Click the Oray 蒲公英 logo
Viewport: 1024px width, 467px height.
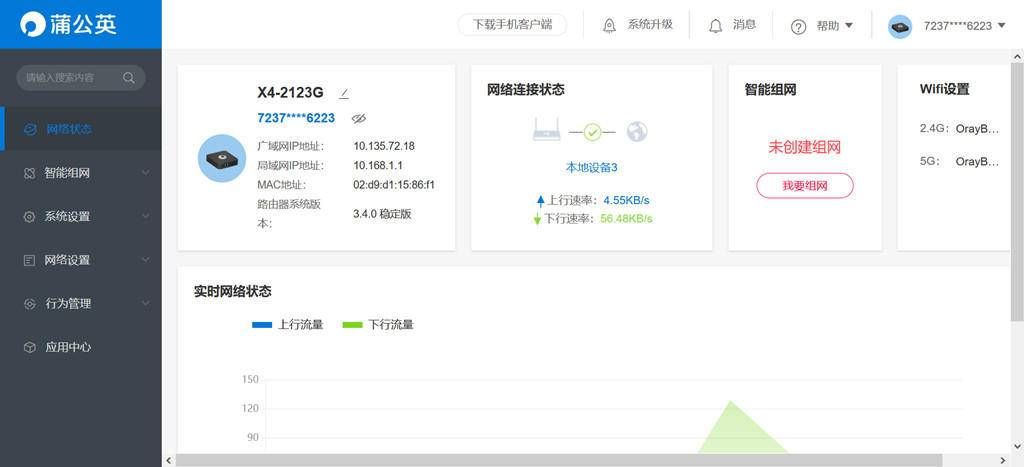click(69, 24)
